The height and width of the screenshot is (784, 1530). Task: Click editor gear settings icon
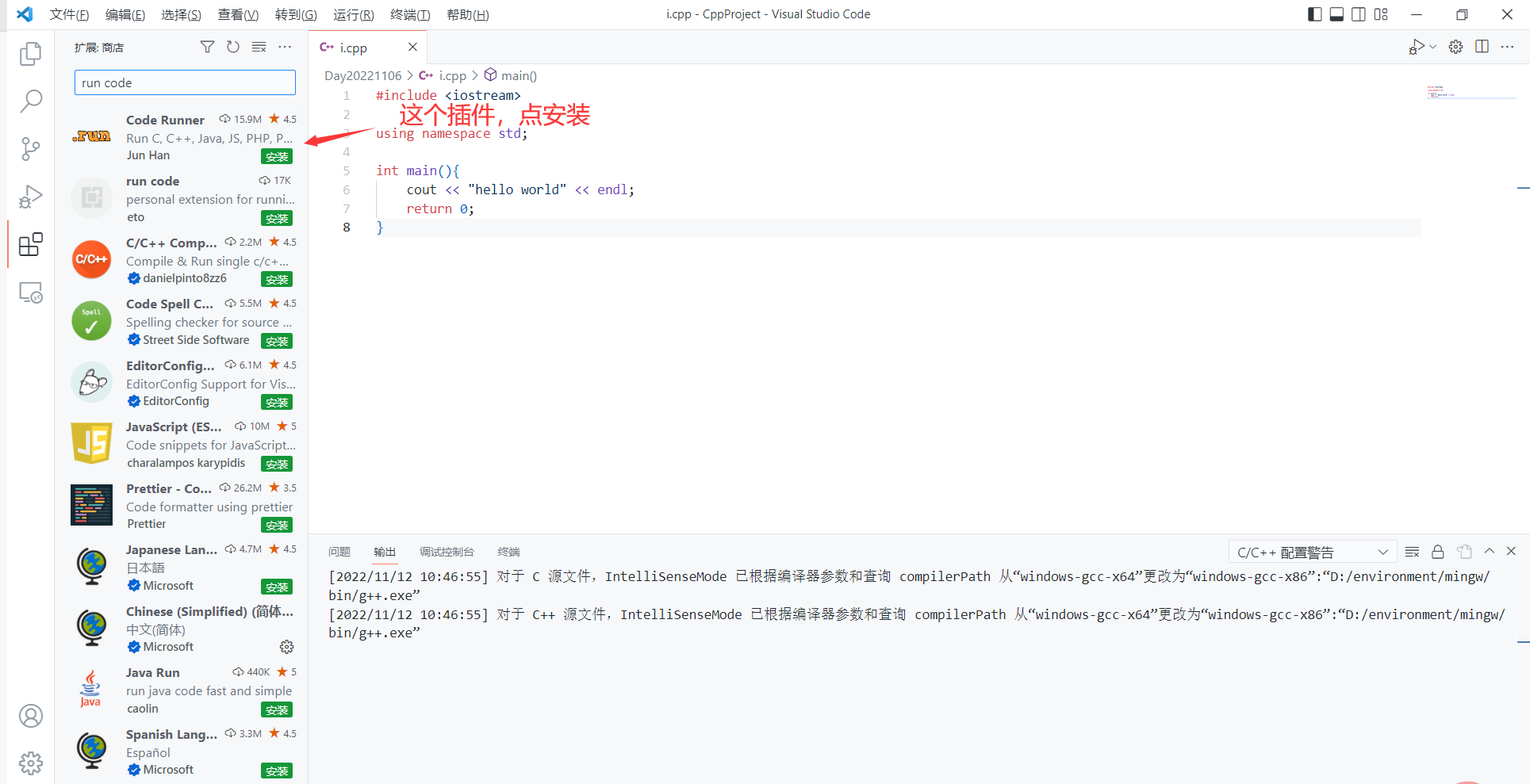[1455, 47]
